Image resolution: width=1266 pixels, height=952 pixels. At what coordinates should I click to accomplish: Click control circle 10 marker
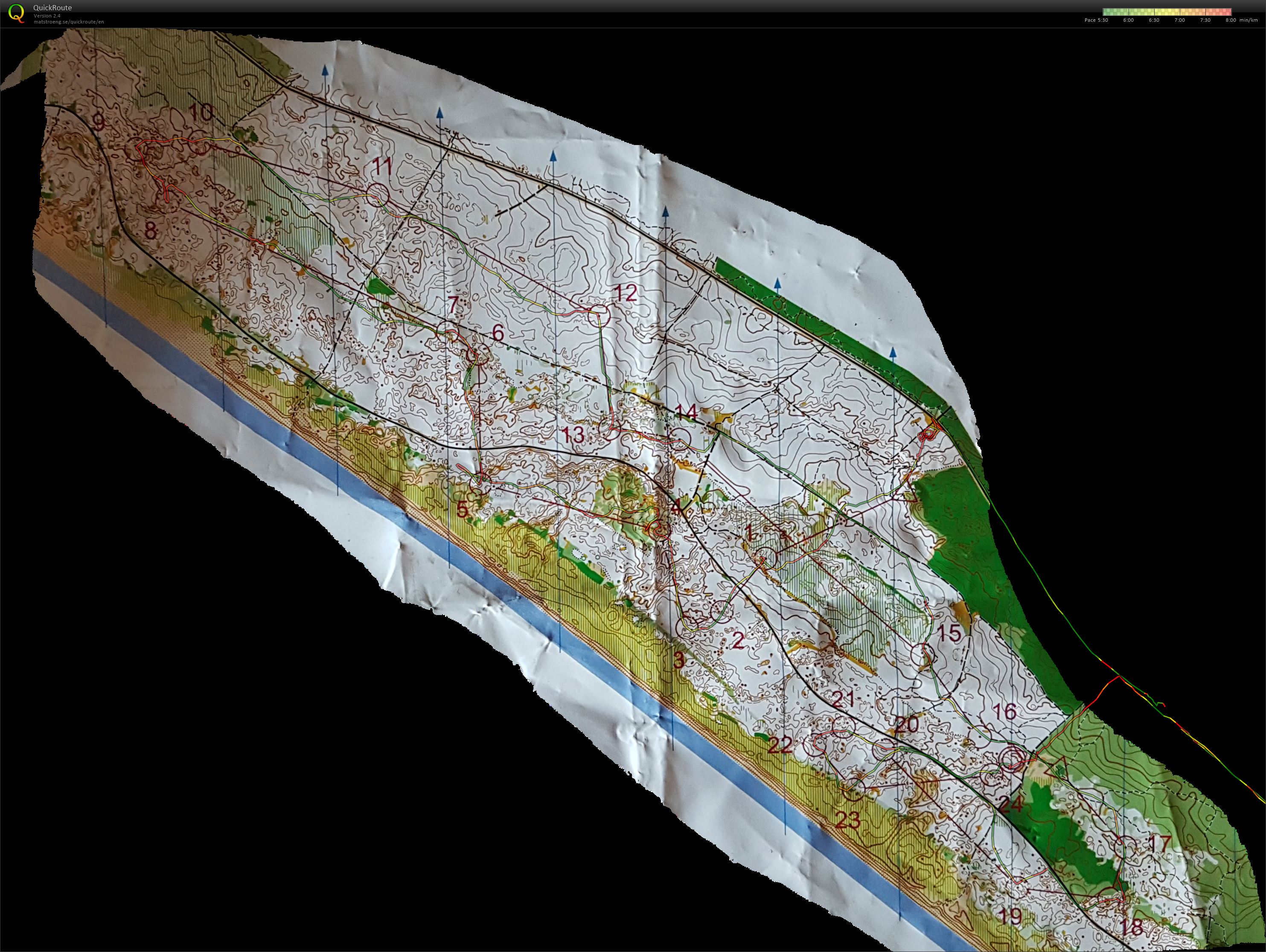tap(199, 143)
